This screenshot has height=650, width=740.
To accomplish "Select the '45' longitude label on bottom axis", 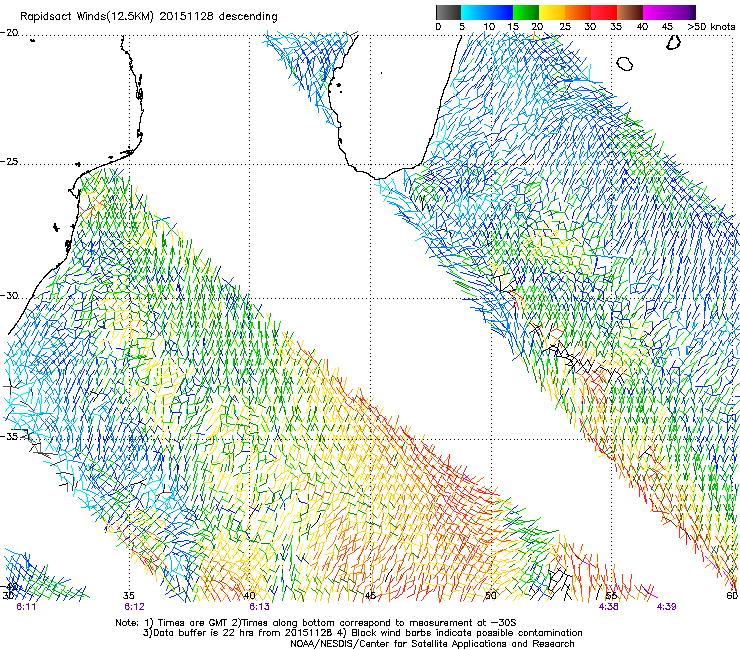I will click(370, 595).
